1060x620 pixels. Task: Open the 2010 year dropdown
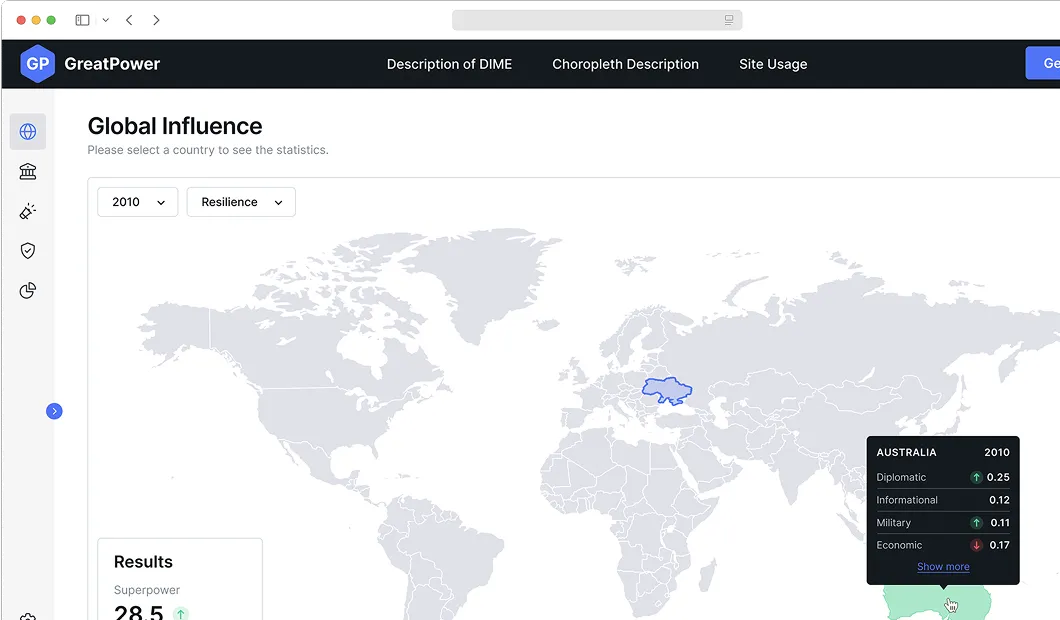[138, 202]
